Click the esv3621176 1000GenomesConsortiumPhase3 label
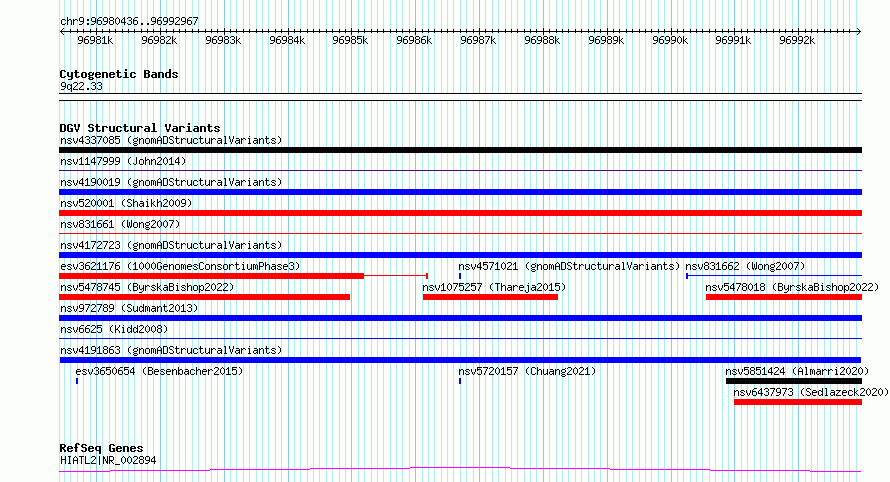This screenshot has height=482, width=890. [180, 266]
